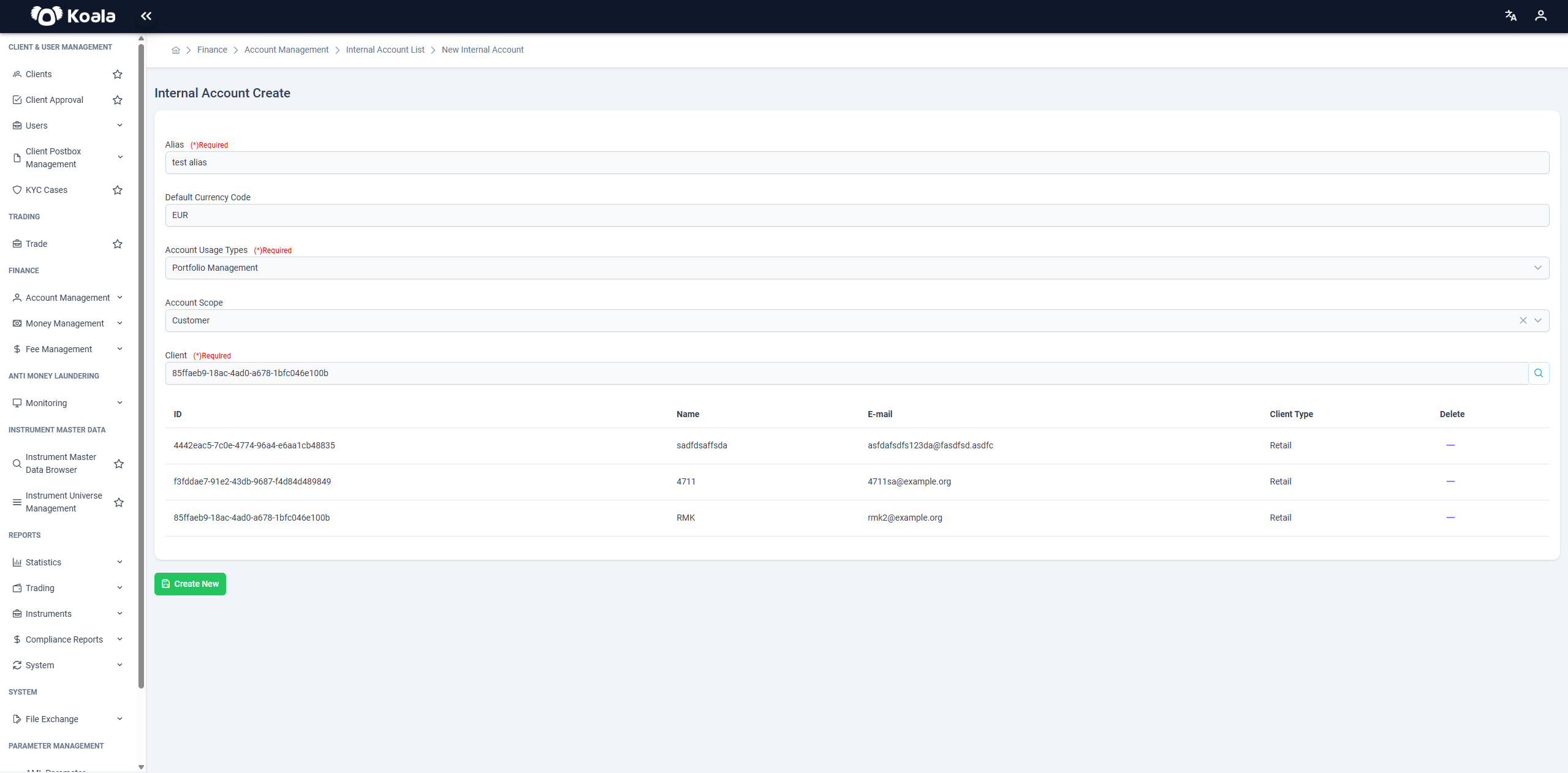Delete the RMK client row
This screenshot has height=773, width=1568.
point(1450,518)
